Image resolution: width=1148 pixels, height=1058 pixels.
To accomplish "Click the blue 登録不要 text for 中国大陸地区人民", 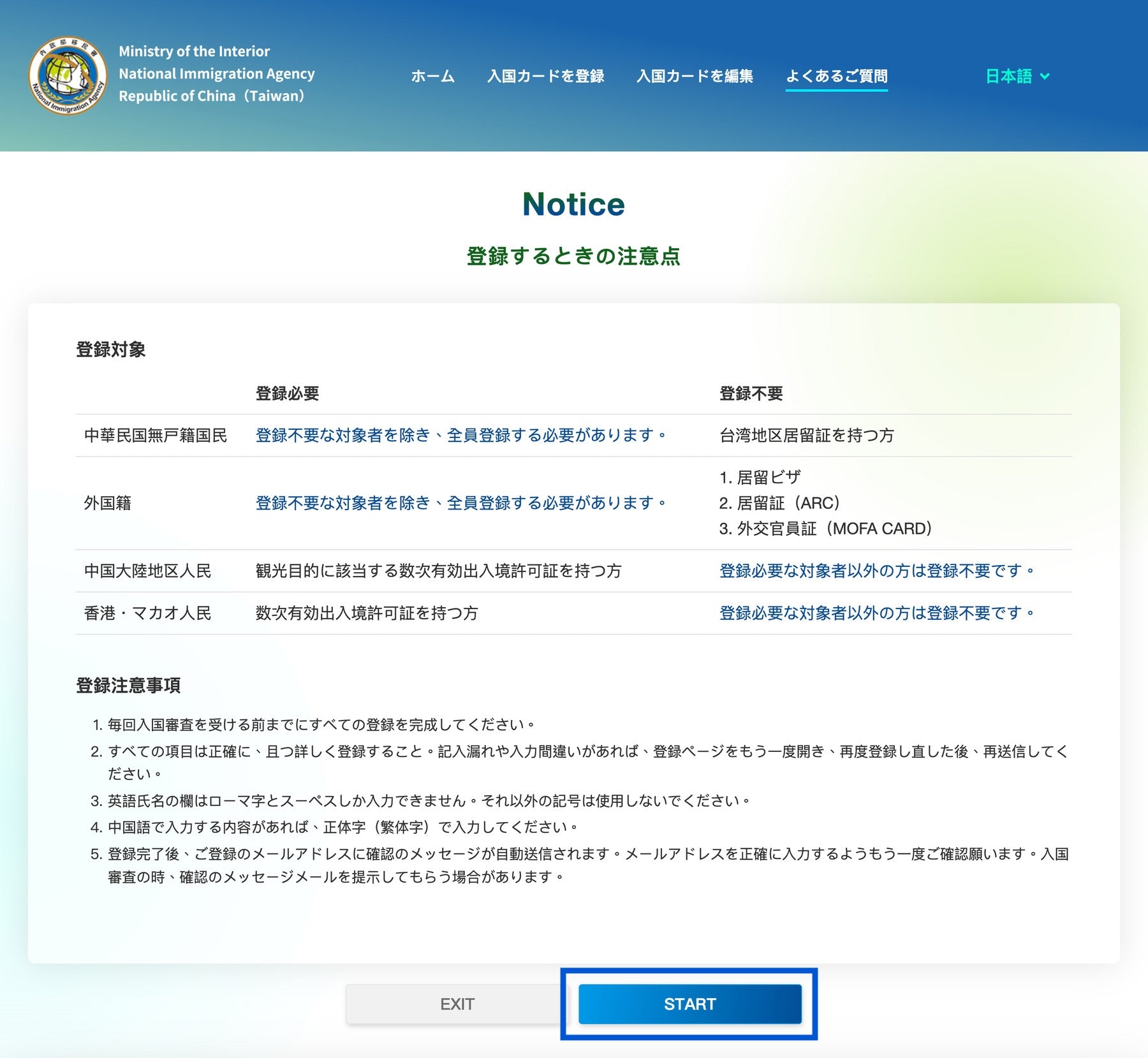I will pyautogui.click(x=876, y=571).
